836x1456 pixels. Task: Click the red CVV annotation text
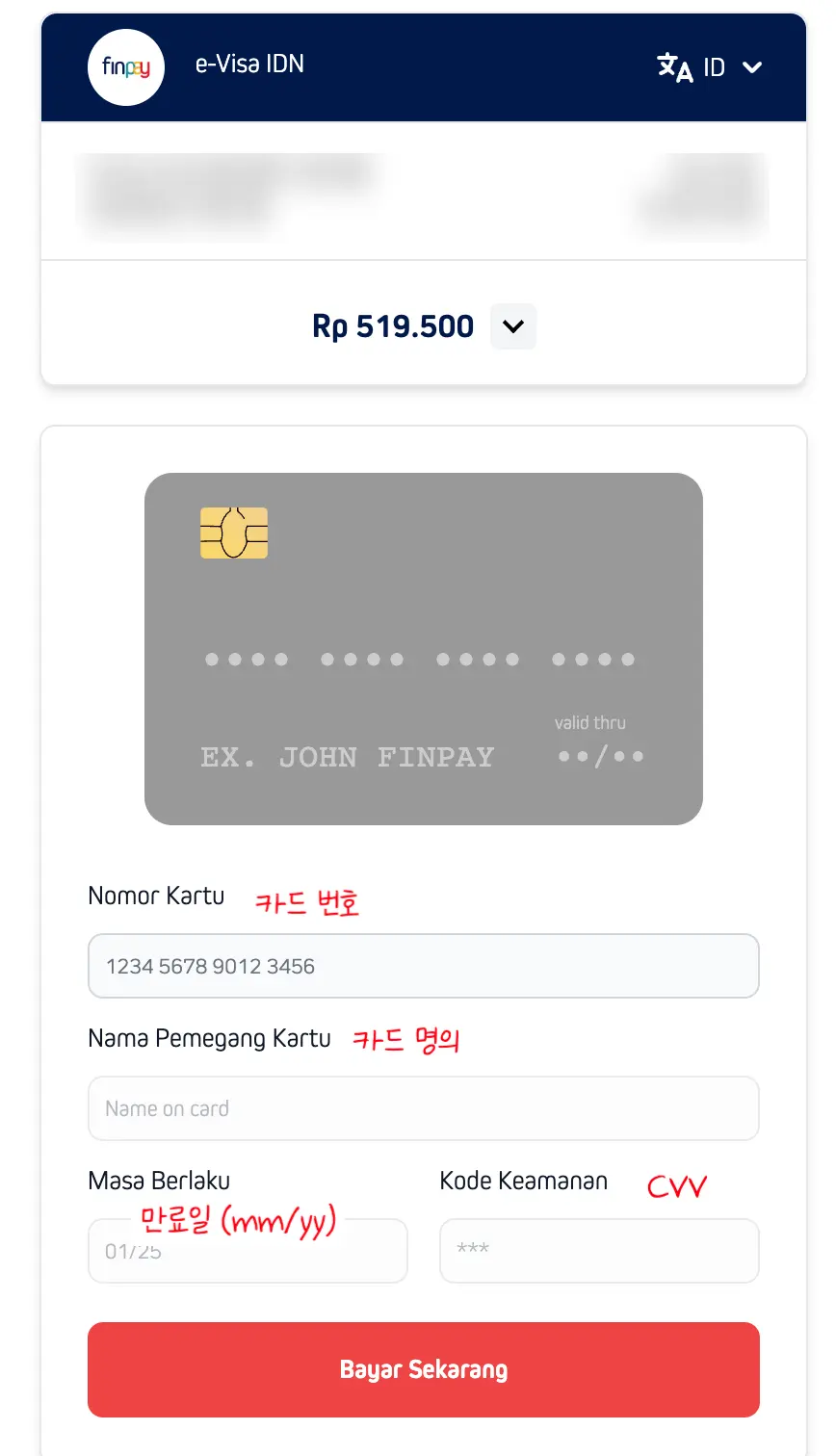677,1186
